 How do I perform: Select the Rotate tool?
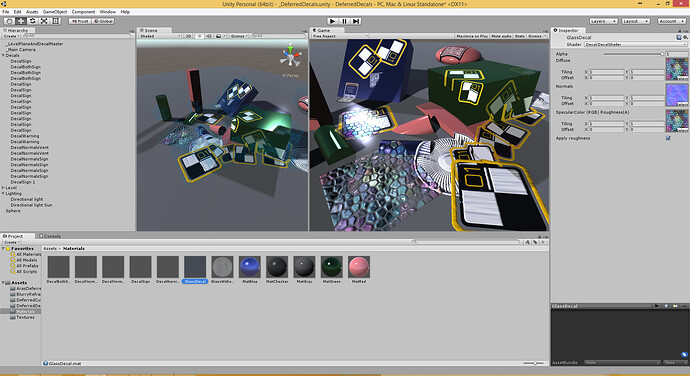point(32,21)
